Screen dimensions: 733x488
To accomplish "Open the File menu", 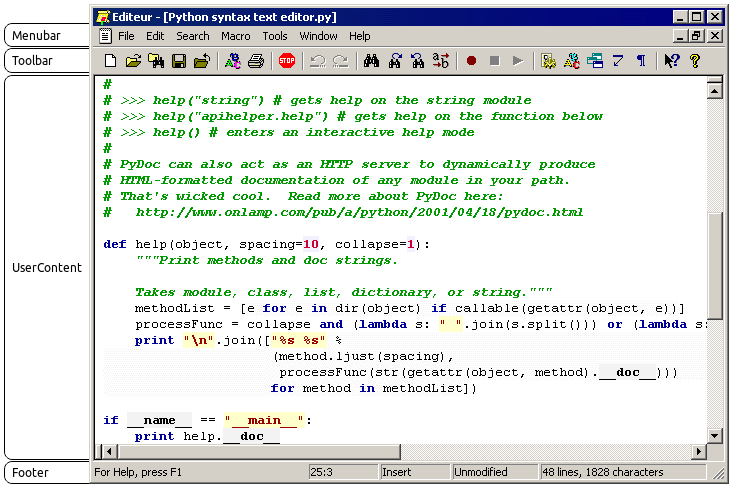I will tap(126, 36).
